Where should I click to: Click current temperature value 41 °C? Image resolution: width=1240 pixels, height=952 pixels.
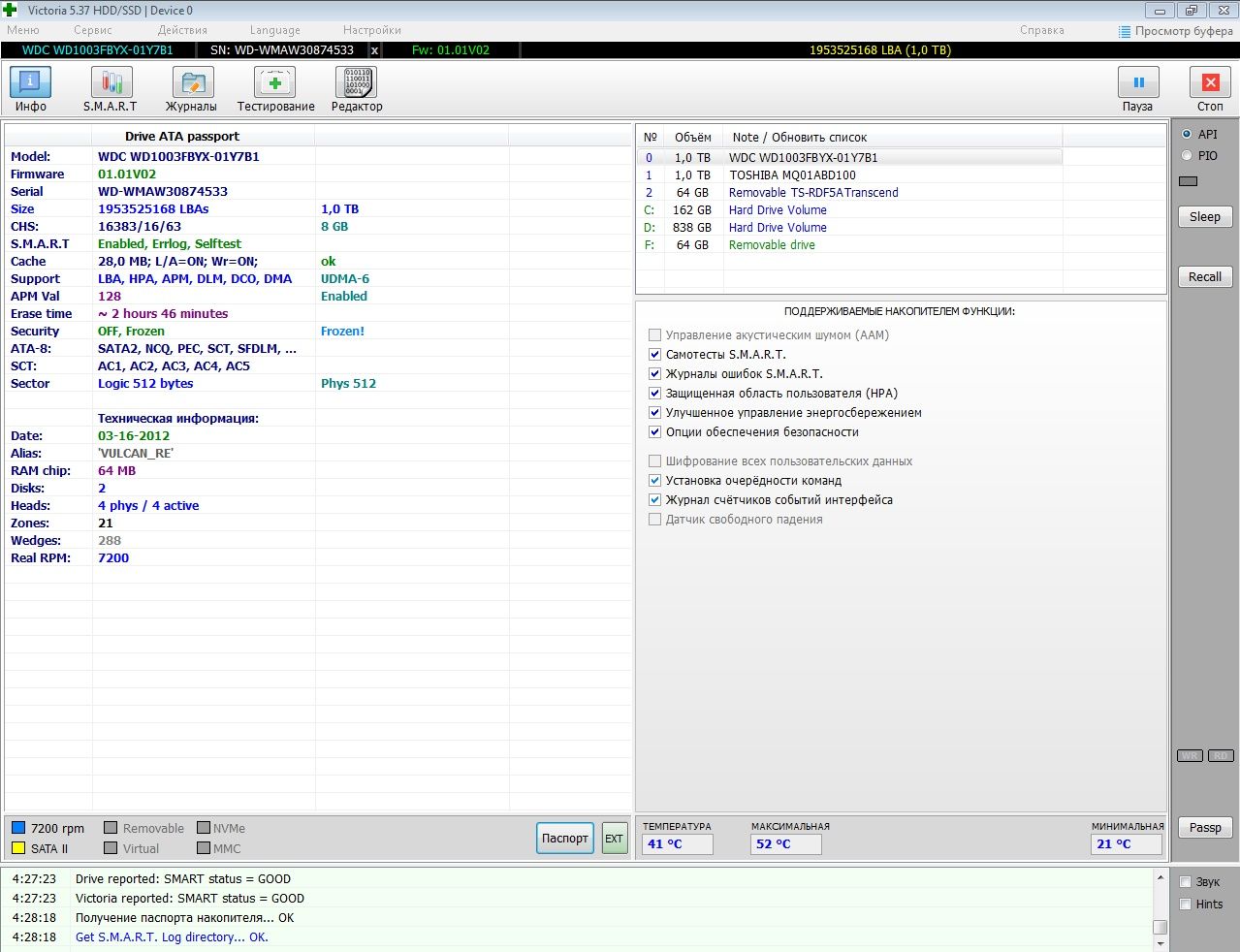pos(678,844)
